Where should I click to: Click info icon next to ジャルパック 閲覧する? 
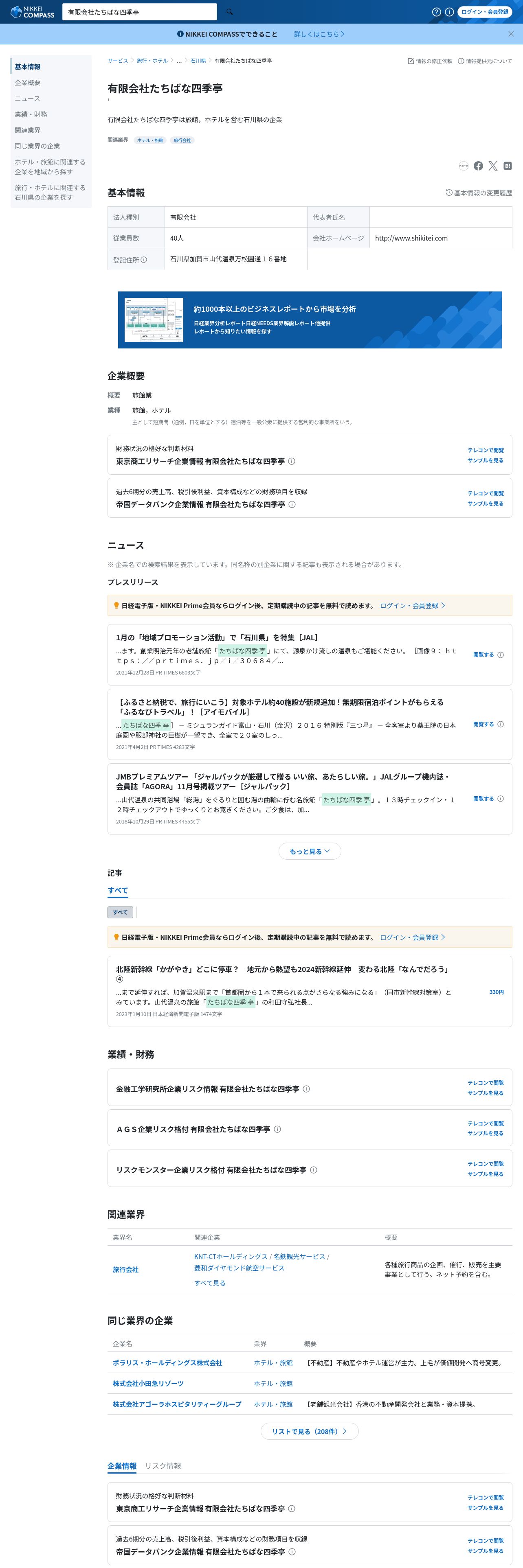click(x=501, y=799)
